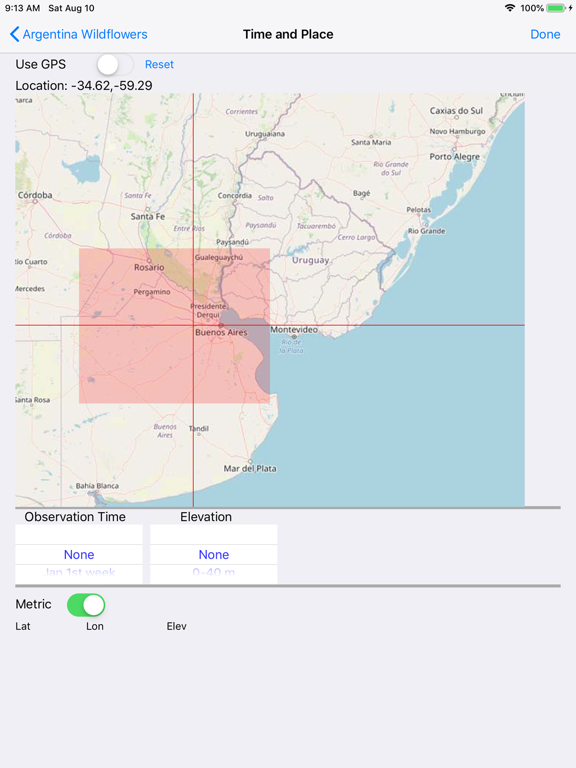Click Pelotas on the map
This screenshot has height=768, width=576.
click(419, 210)
